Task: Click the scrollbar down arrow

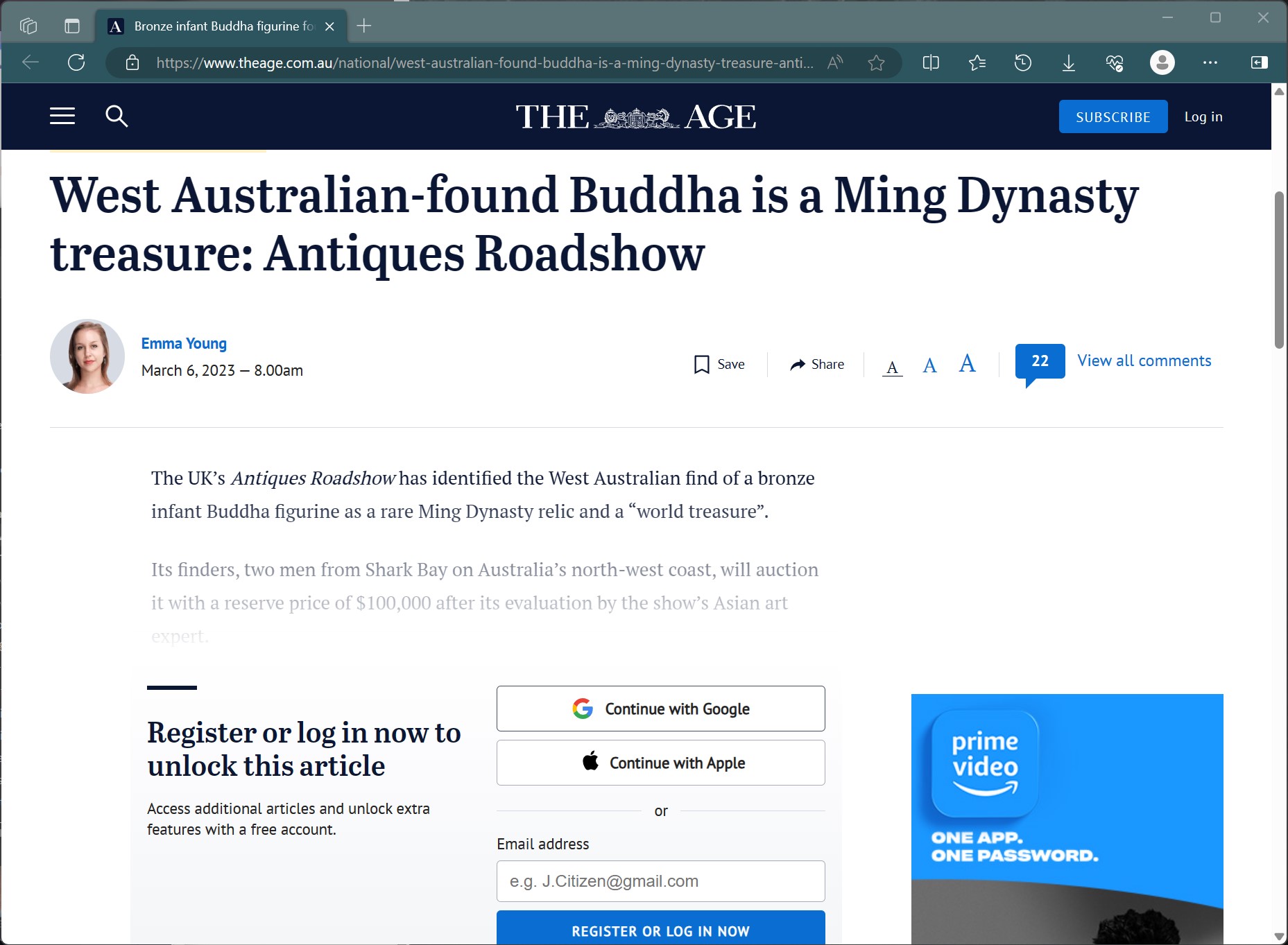Action: 1279,937
